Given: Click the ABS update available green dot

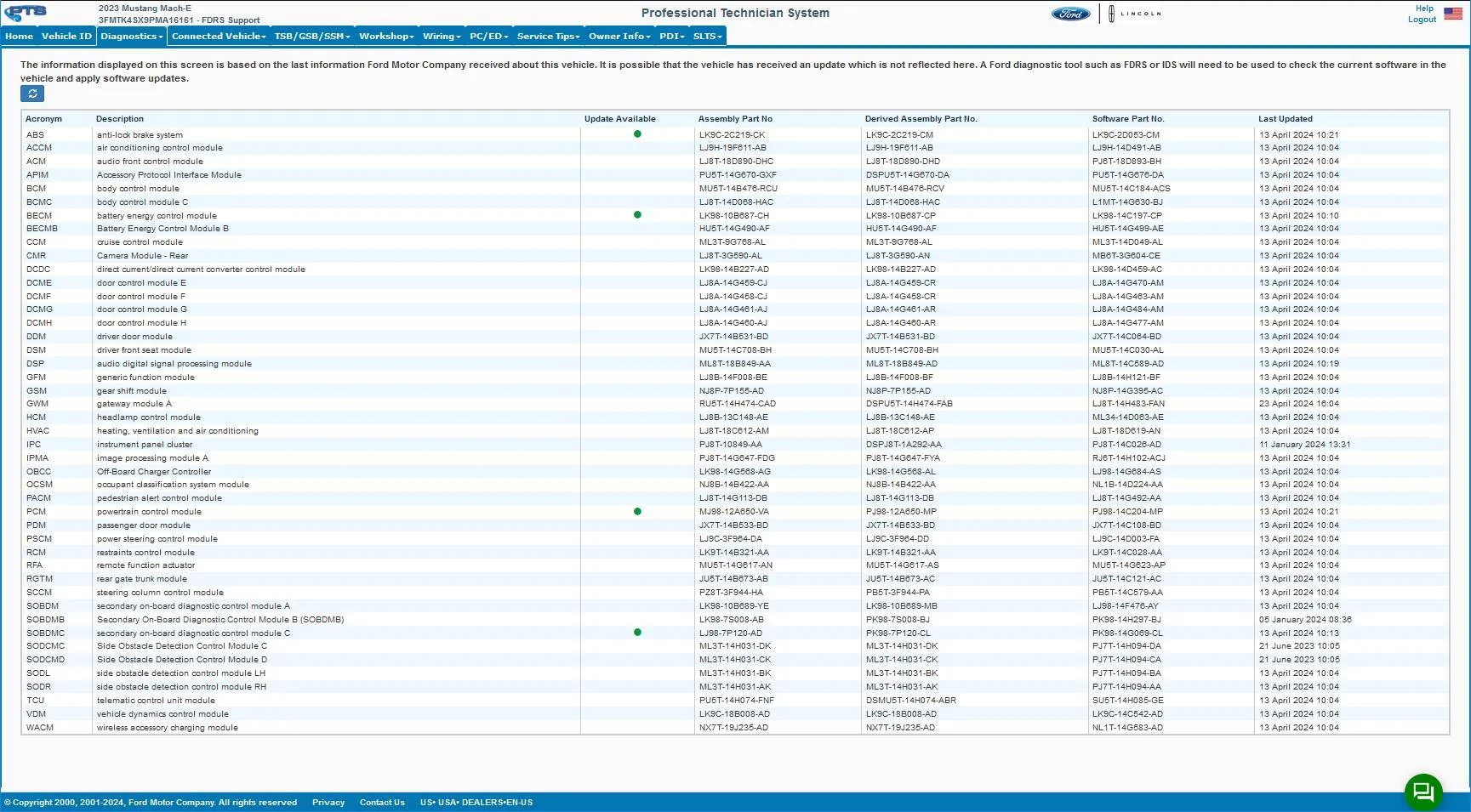Looking at the screenshot, I should pos(637,134).
